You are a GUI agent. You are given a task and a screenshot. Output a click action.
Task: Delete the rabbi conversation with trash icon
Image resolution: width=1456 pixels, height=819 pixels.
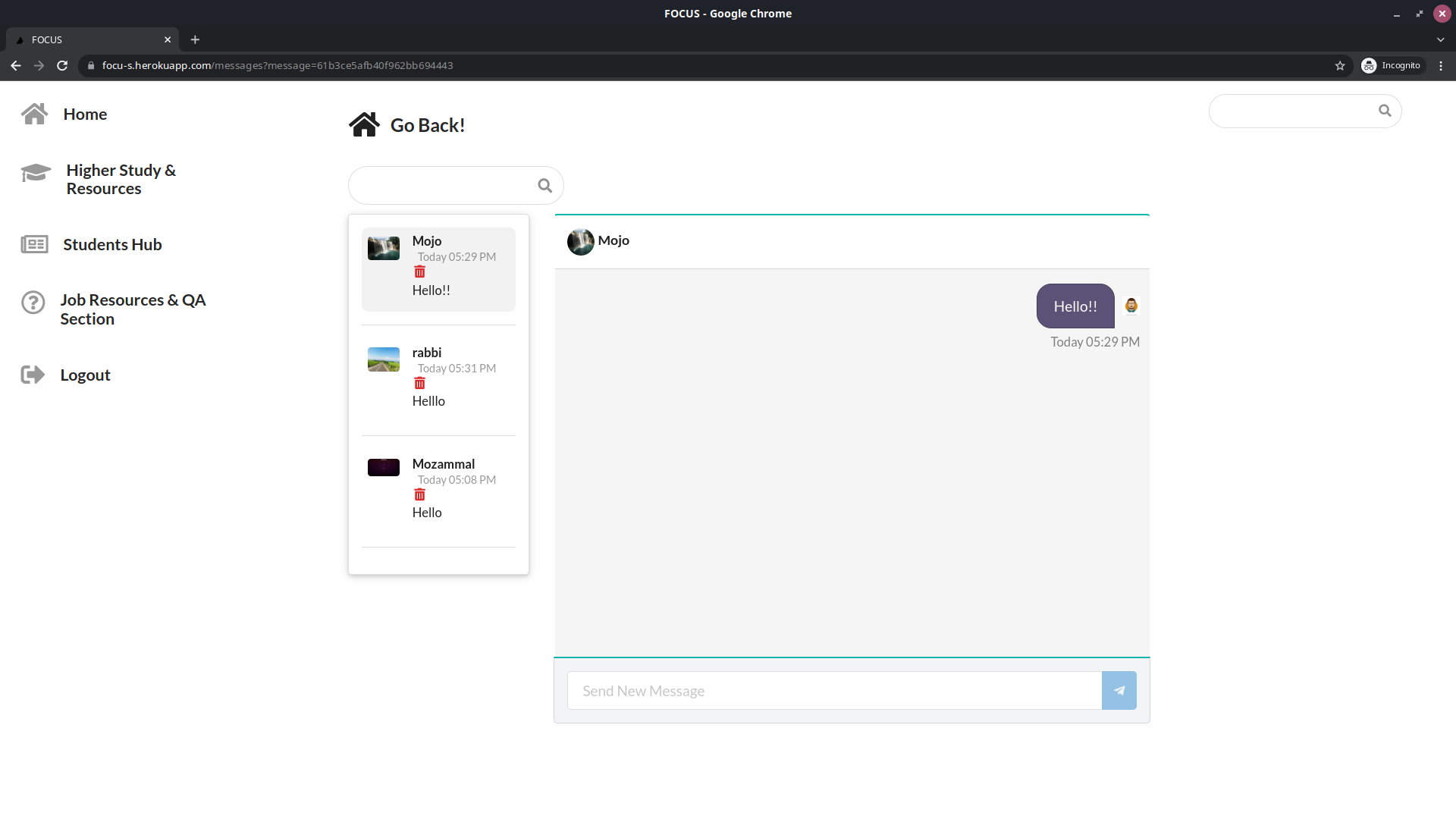419,384
